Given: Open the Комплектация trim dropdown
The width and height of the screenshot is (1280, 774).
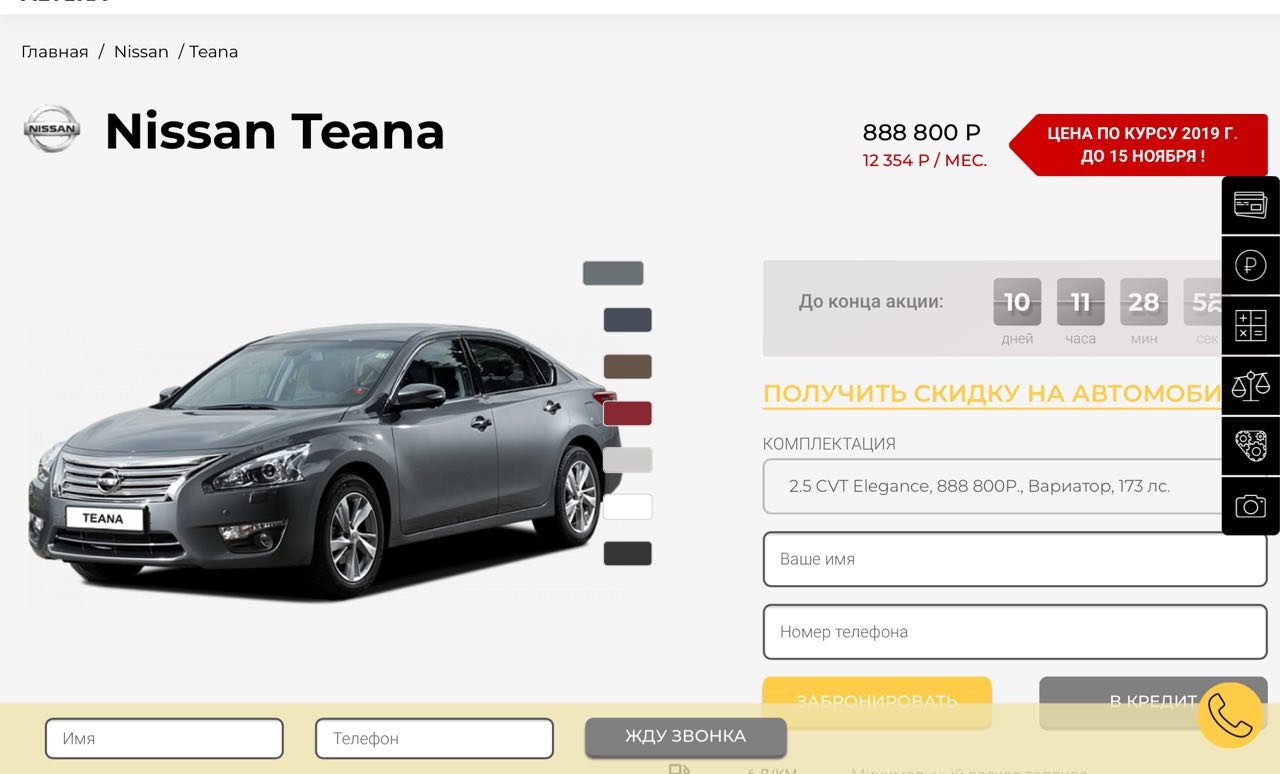Looking at the screenshot, I should [1015, 486].
